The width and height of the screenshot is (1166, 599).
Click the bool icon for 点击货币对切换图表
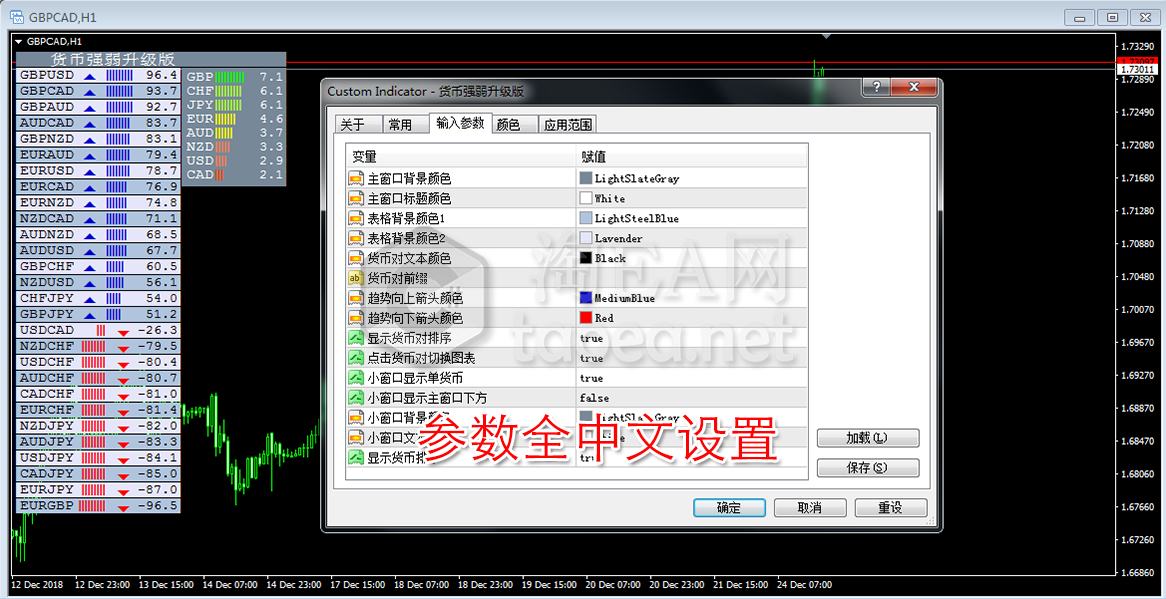pos(355,358)
